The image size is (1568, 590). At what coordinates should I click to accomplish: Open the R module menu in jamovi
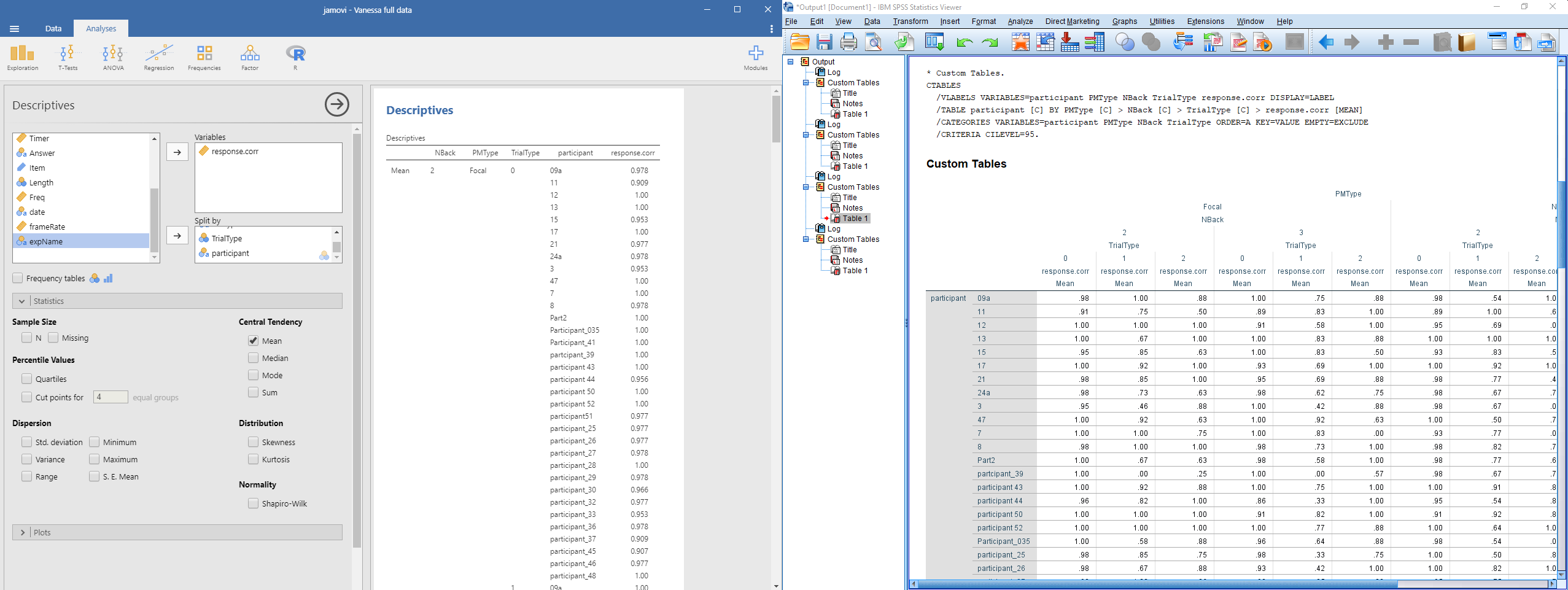pos(295,58)
